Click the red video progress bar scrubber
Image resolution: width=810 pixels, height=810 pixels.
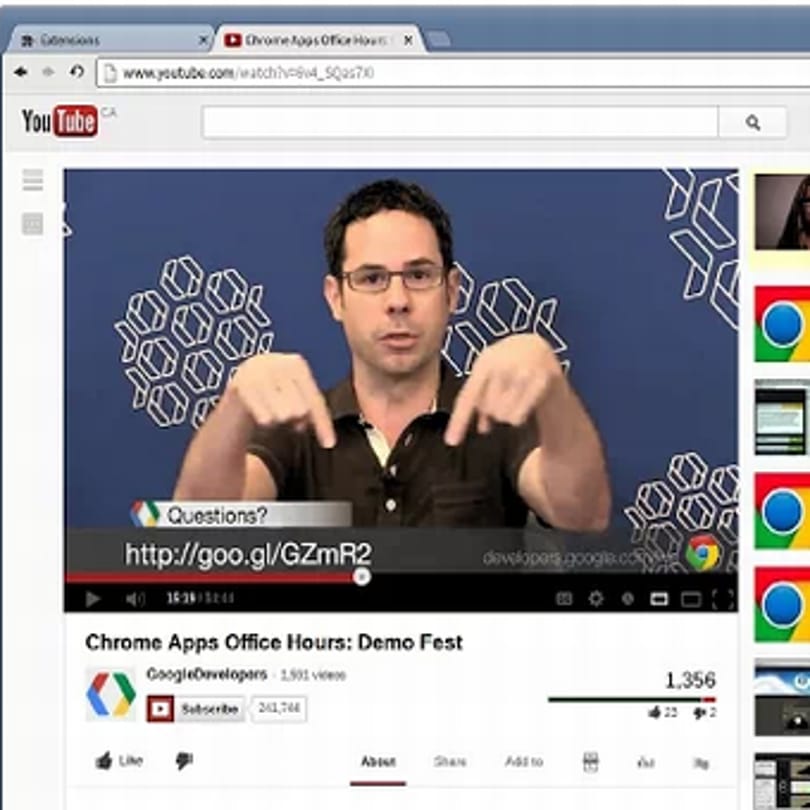click(362, 576)
